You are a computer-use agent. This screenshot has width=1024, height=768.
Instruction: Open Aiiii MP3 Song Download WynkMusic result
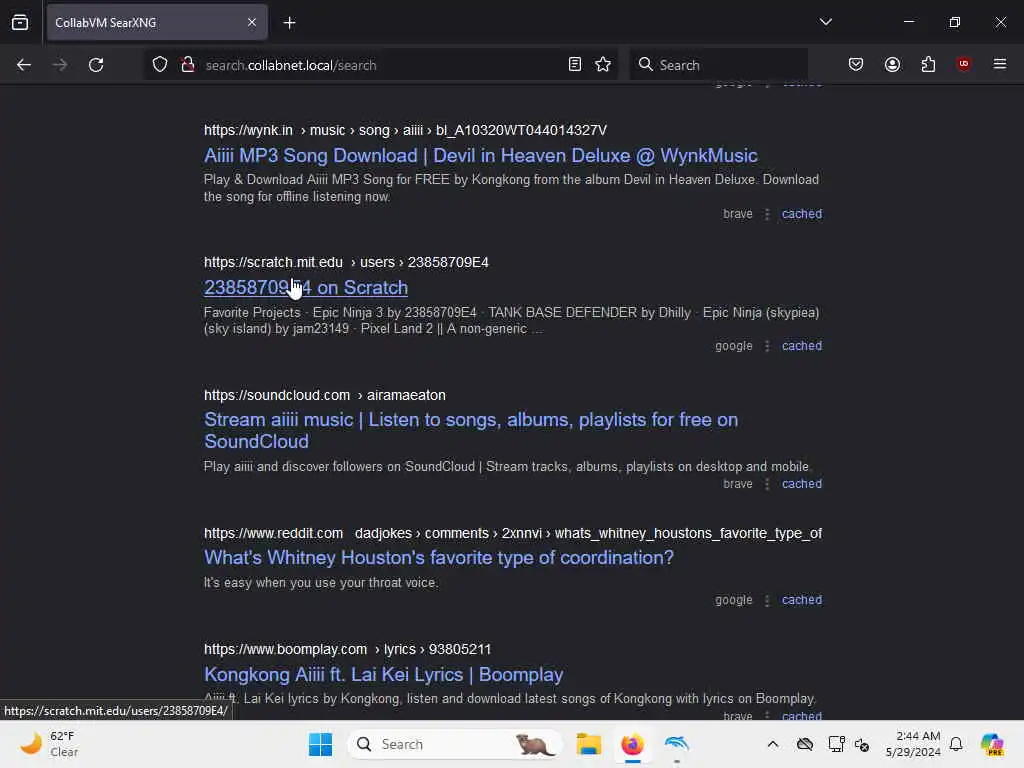(481, 155)
